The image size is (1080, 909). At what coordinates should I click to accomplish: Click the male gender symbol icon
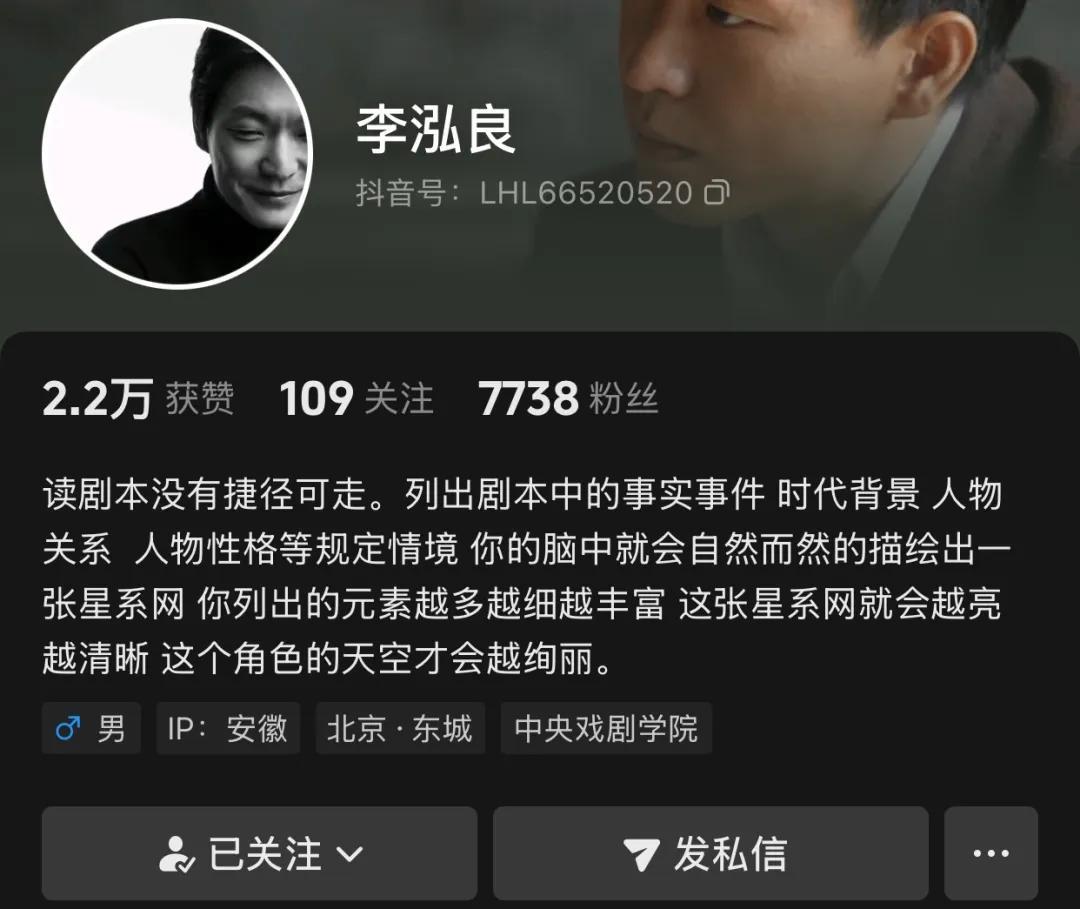[x=68, y=728]
